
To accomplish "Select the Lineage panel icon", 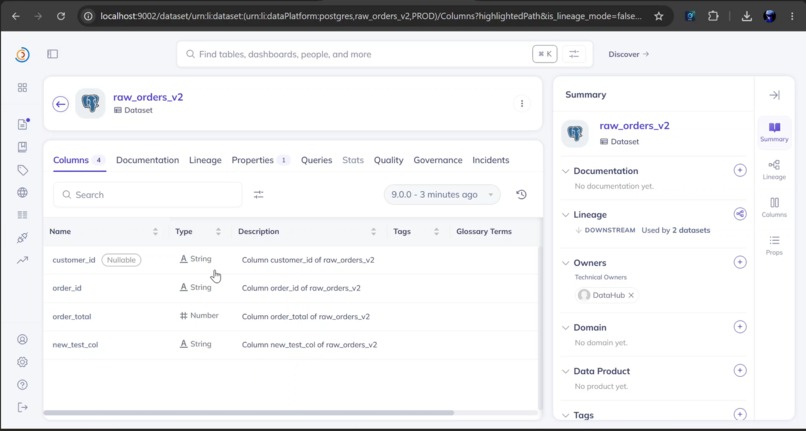I will tap(774, 170).
